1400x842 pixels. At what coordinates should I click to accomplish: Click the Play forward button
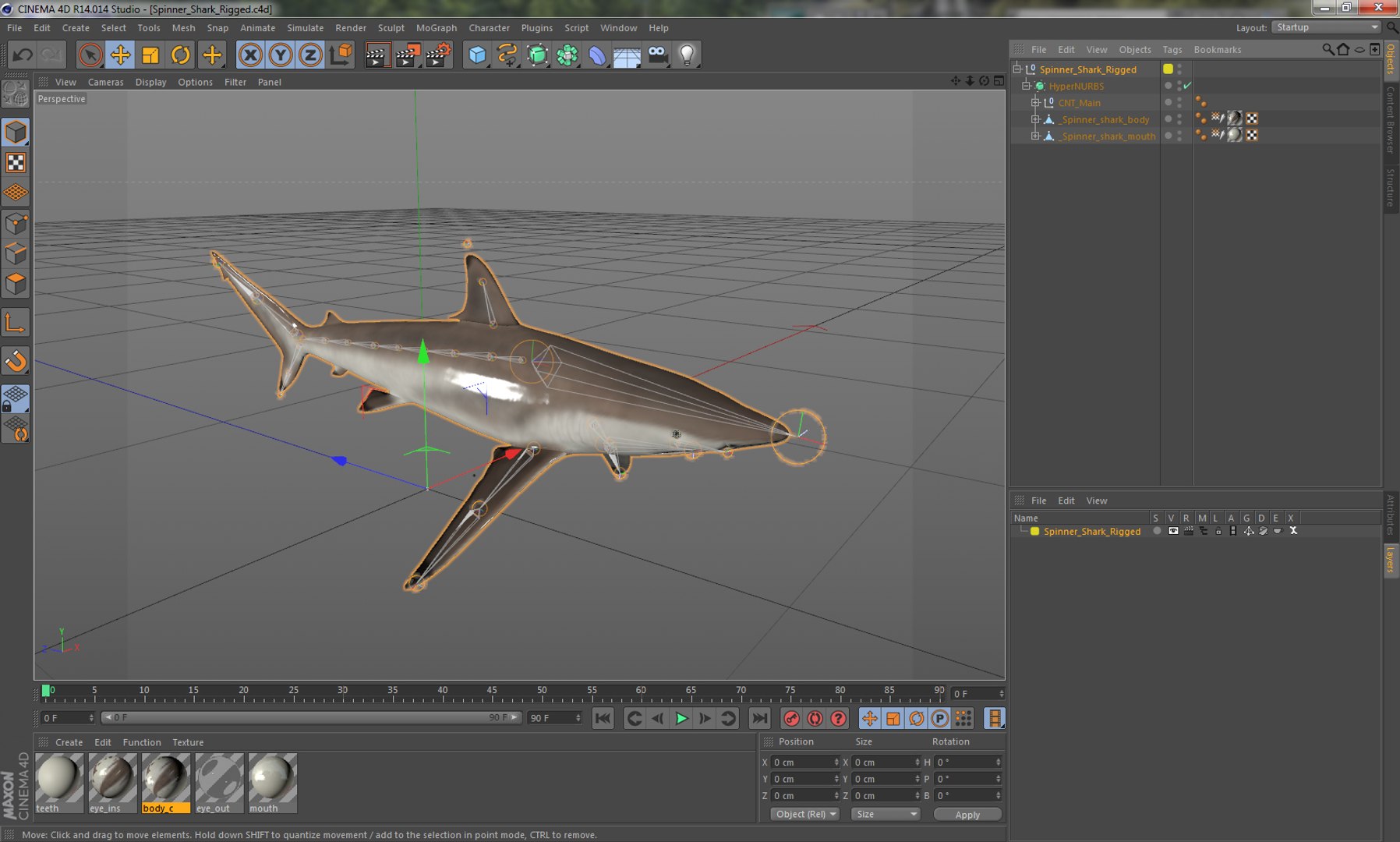(681, 718)
